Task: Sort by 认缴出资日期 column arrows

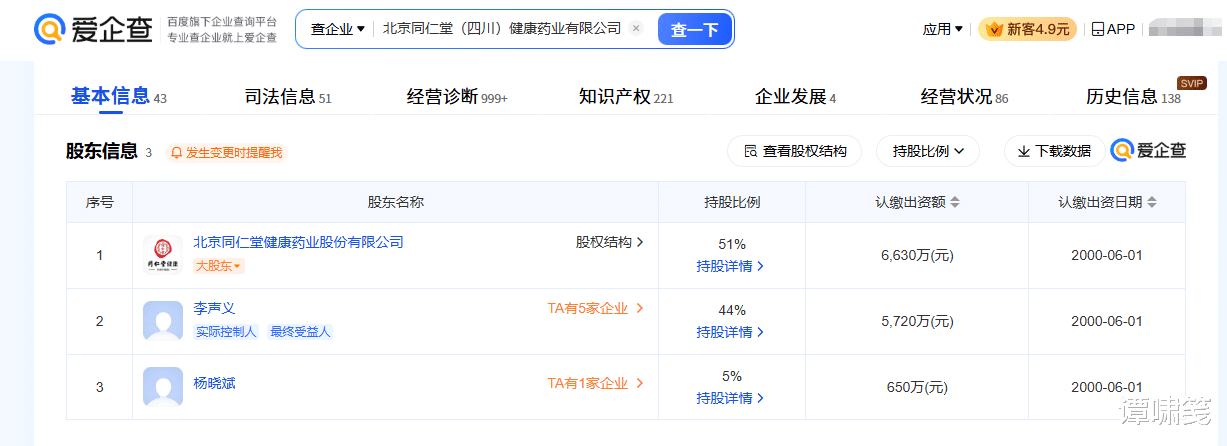Action: click(1152, 202)
